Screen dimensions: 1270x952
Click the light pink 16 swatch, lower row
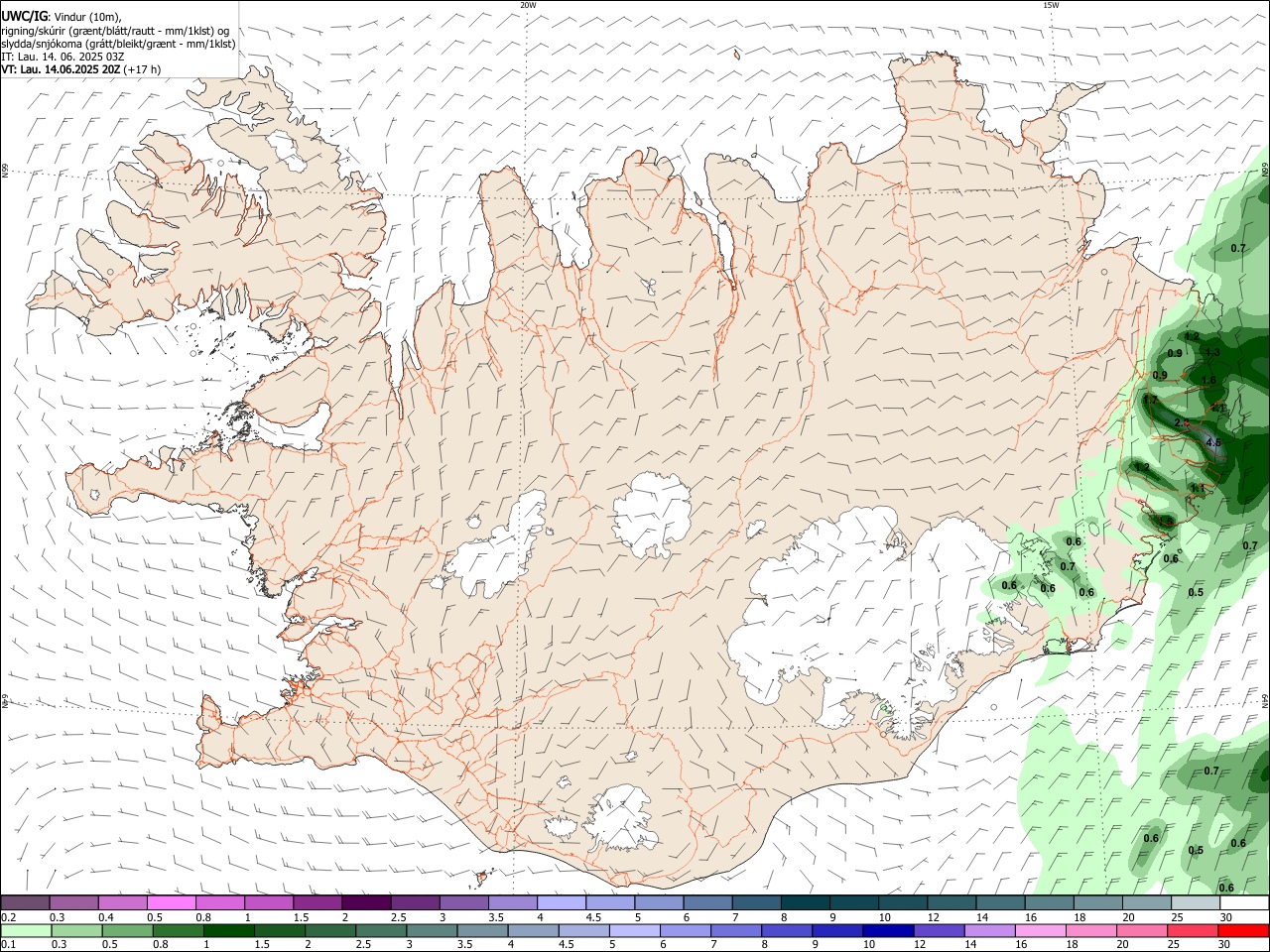[x=1041, y=930]
